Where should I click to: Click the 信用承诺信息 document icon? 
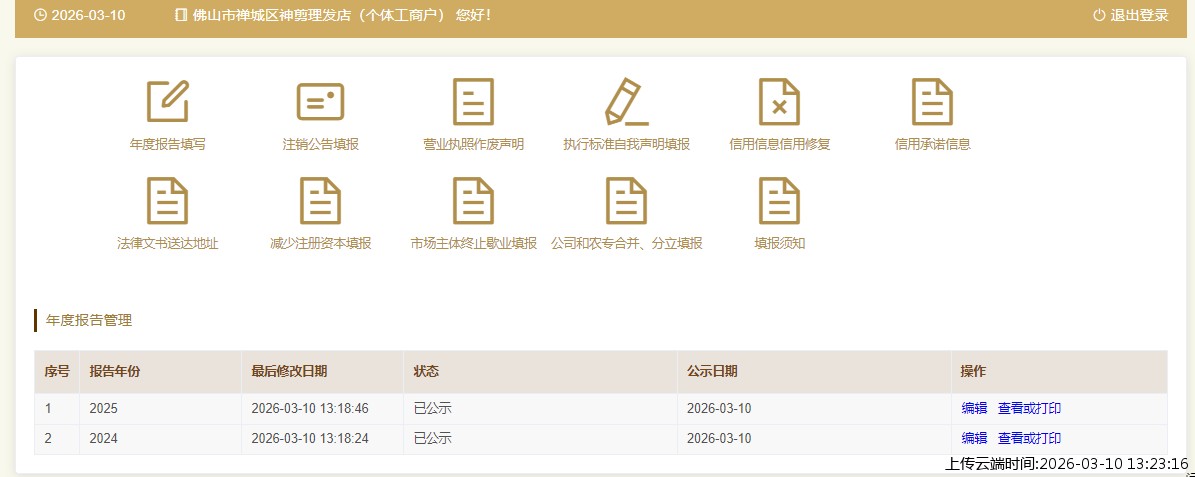point(932,101)
